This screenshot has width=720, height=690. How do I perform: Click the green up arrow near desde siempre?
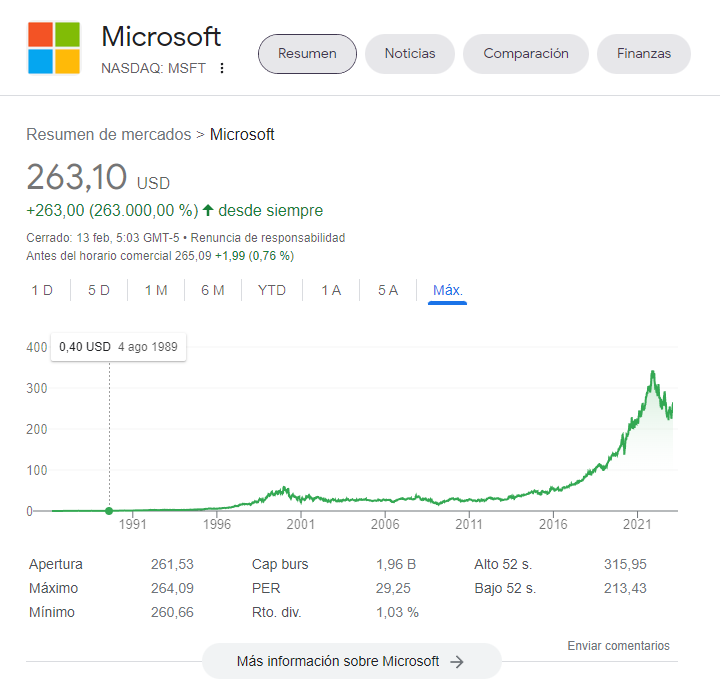(208, 210)
